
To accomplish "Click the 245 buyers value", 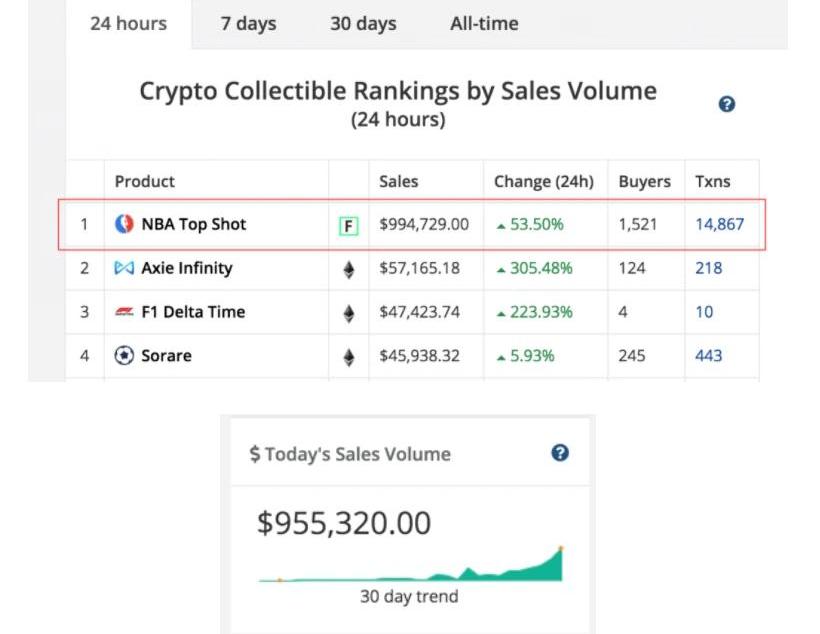I will click(632, 356).
